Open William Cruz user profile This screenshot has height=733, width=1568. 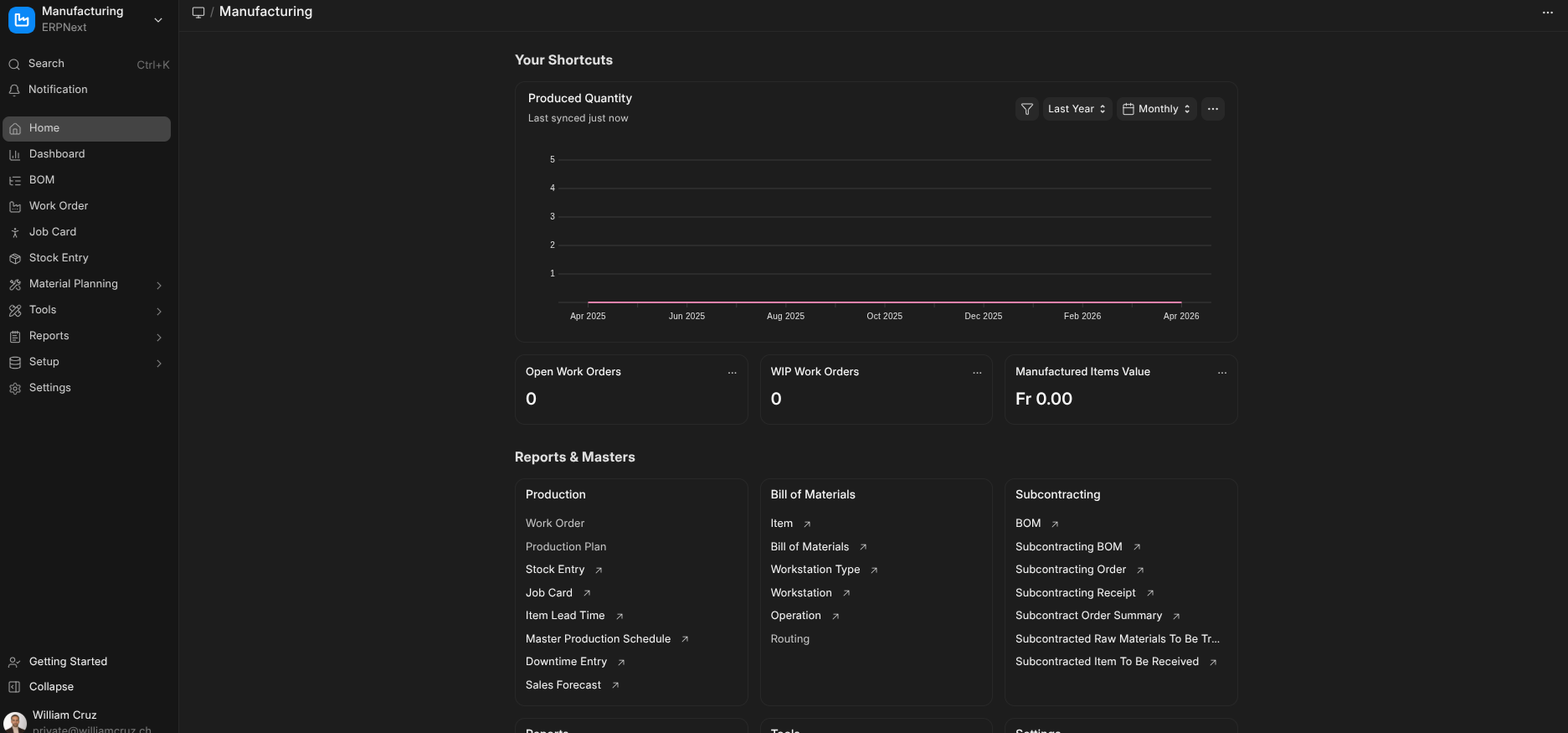point(87,721)
